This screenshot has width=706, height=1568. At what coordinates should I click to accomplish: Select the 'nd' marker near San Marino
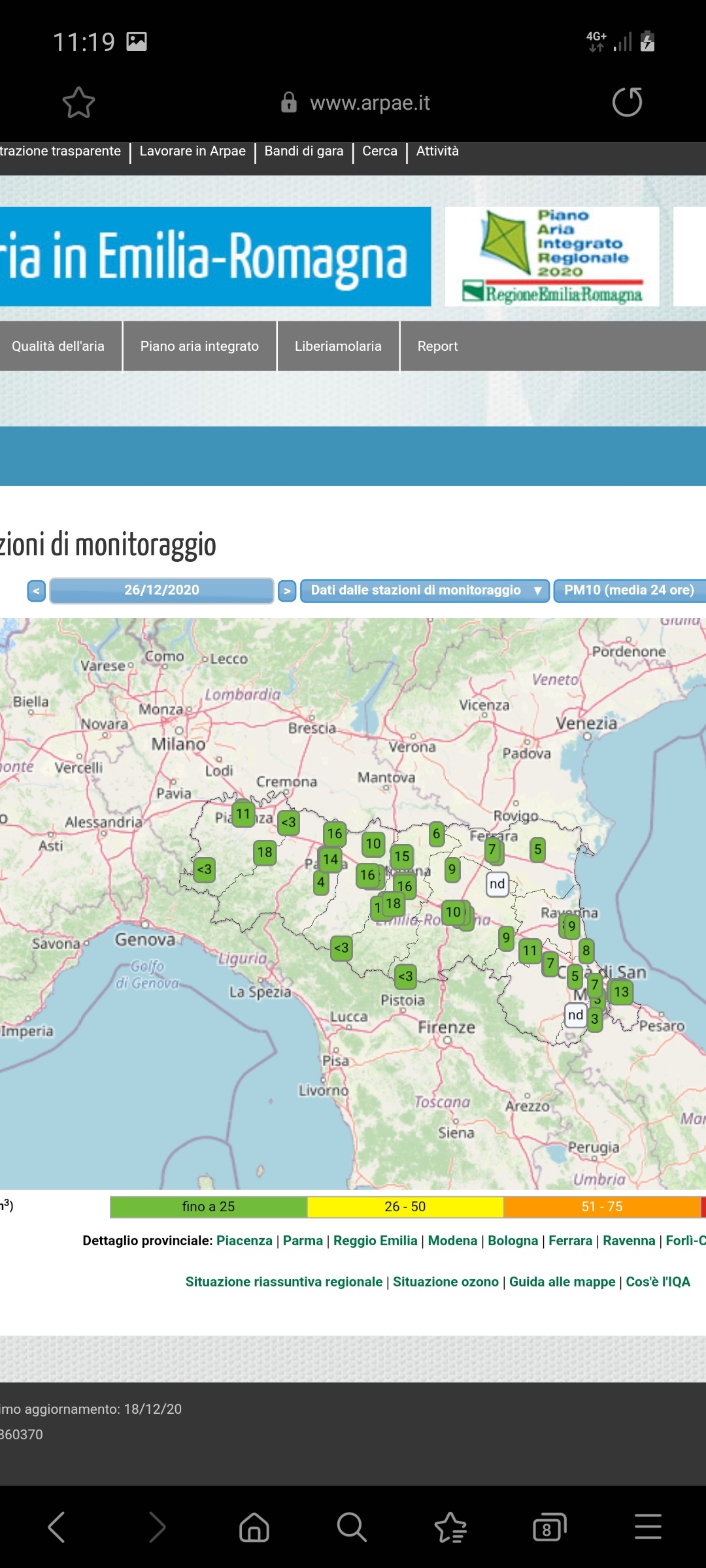click(x=575, y=1015)
